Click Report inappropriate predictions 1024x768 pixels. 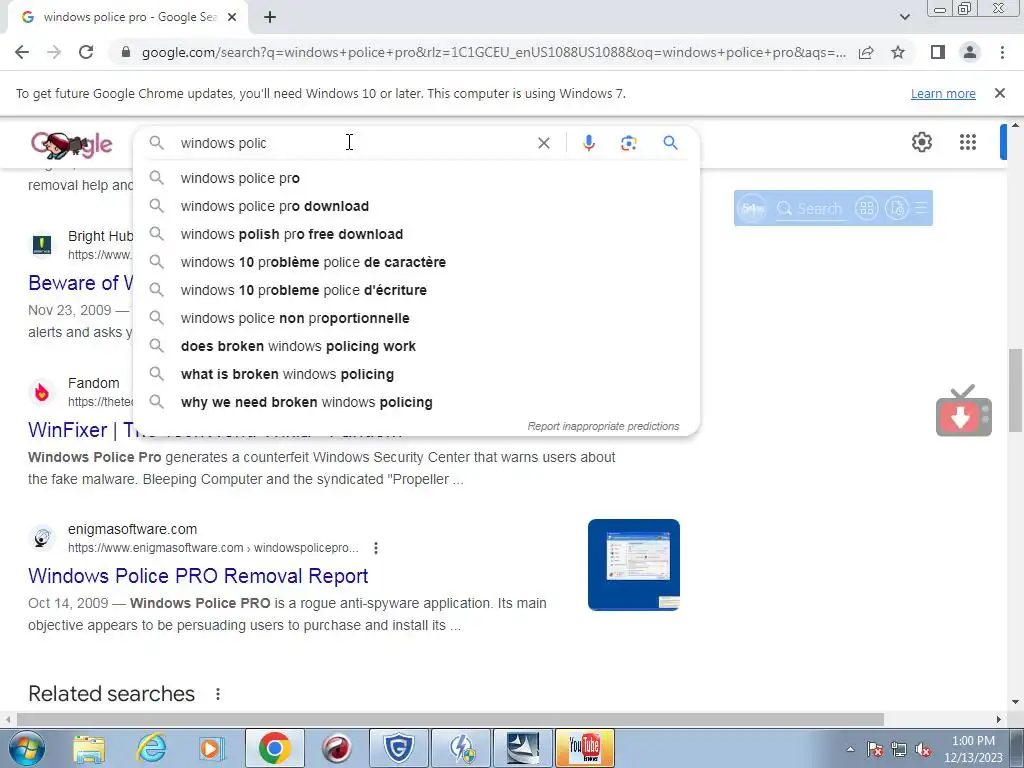tap(603, 426)
